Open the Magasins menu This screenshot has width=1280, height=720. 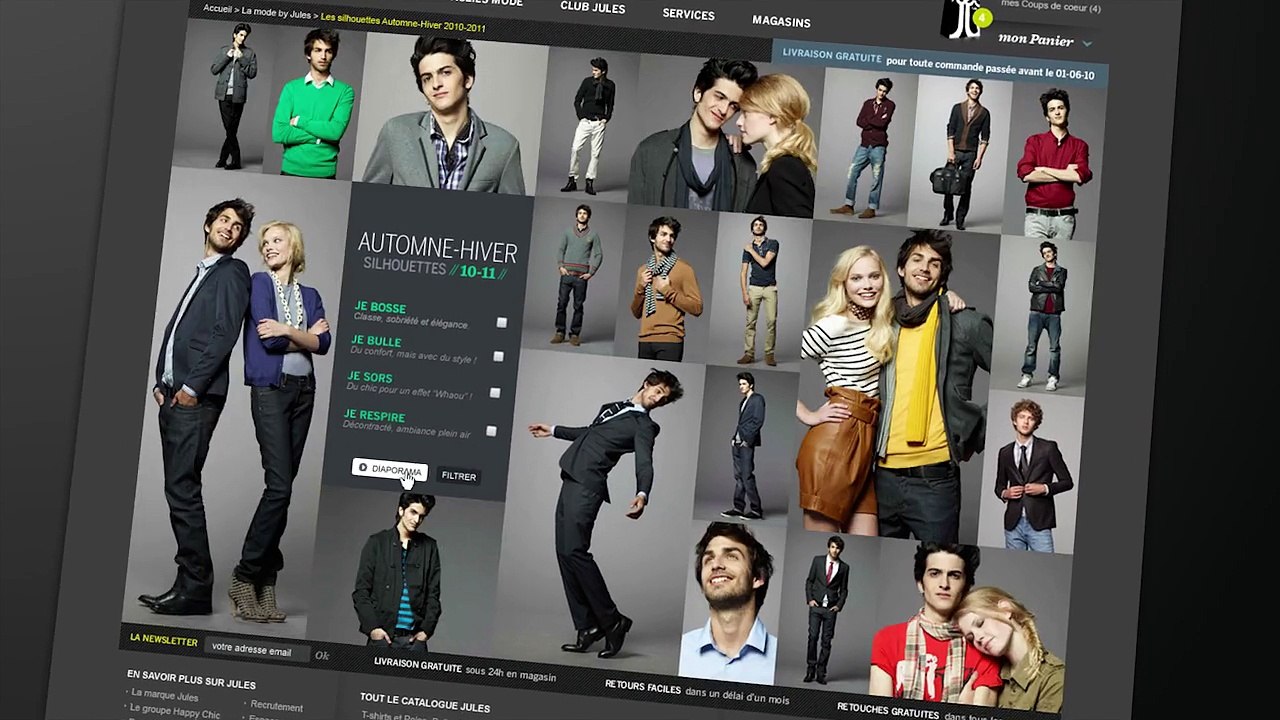pyautogui.click(x=781, y=21)
